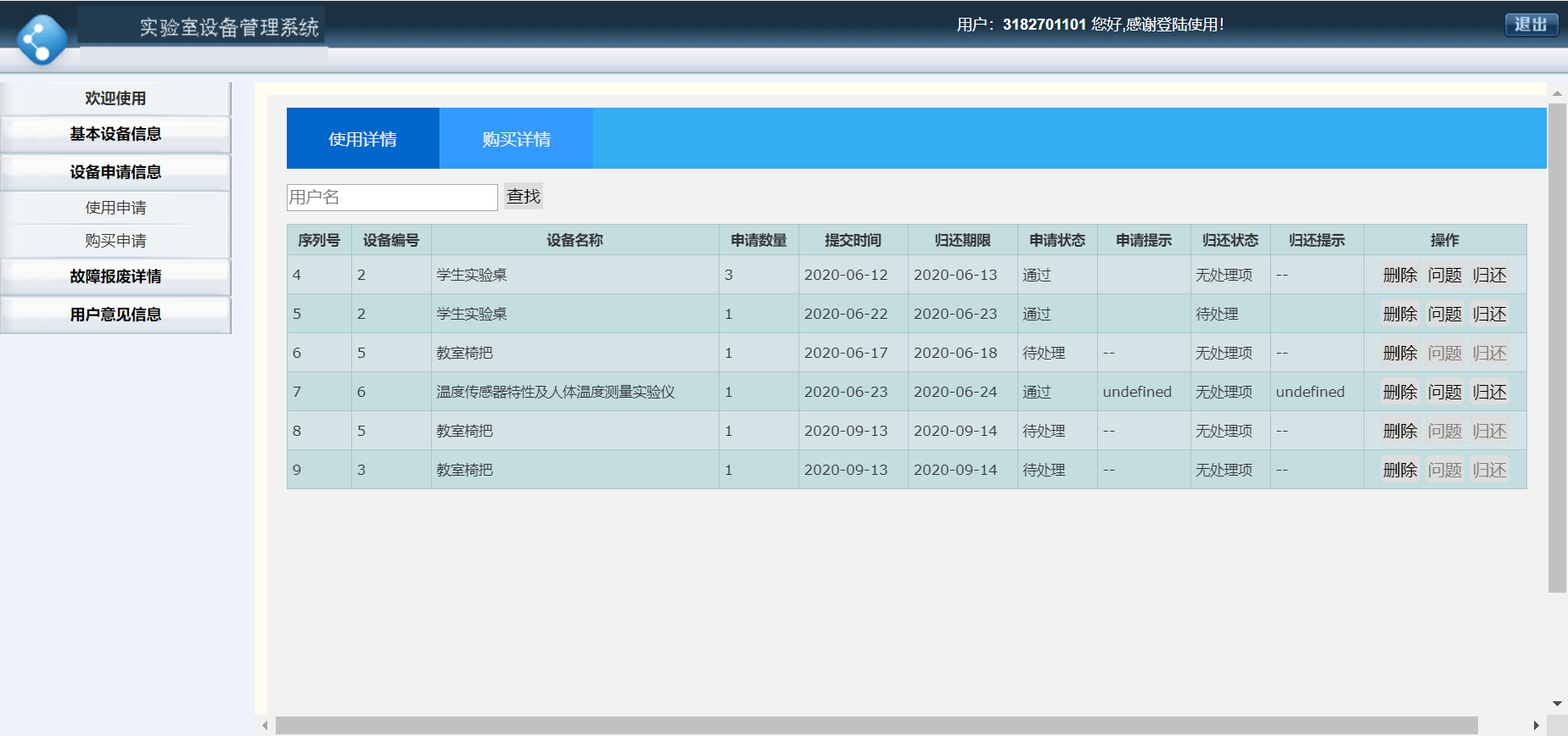Collapse the 设备申请信息 sidebar section
1568x736 pixels.
tap(115, 172)
